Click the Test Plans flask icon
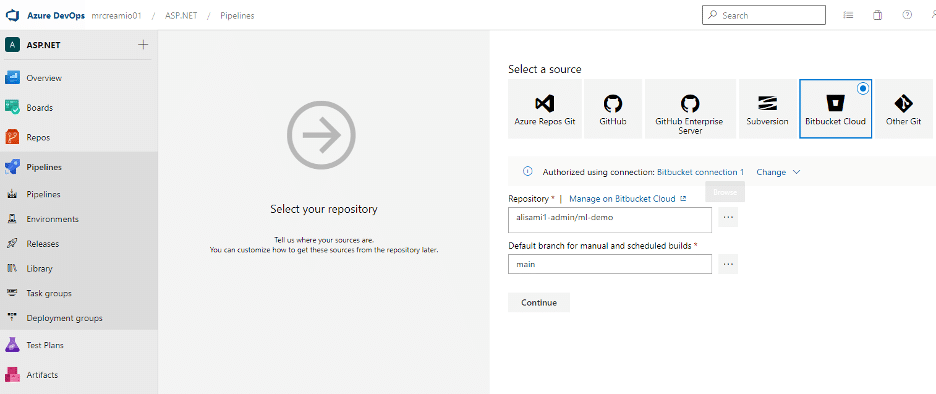Image resolution: width=936 pixels, height=394 pixels. (x=13, y=345)
